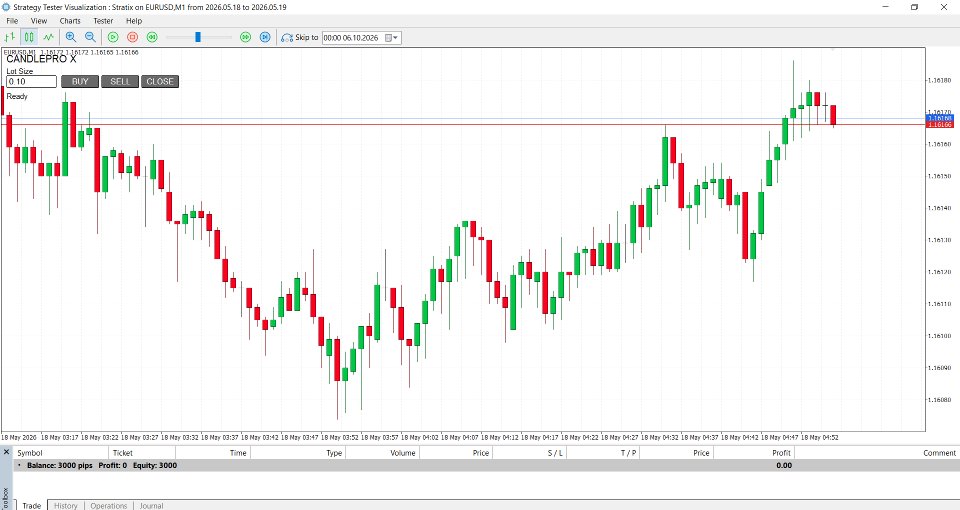Zoom in on the chart
Screen dimensions: 960x510
(x=71, y=37)
